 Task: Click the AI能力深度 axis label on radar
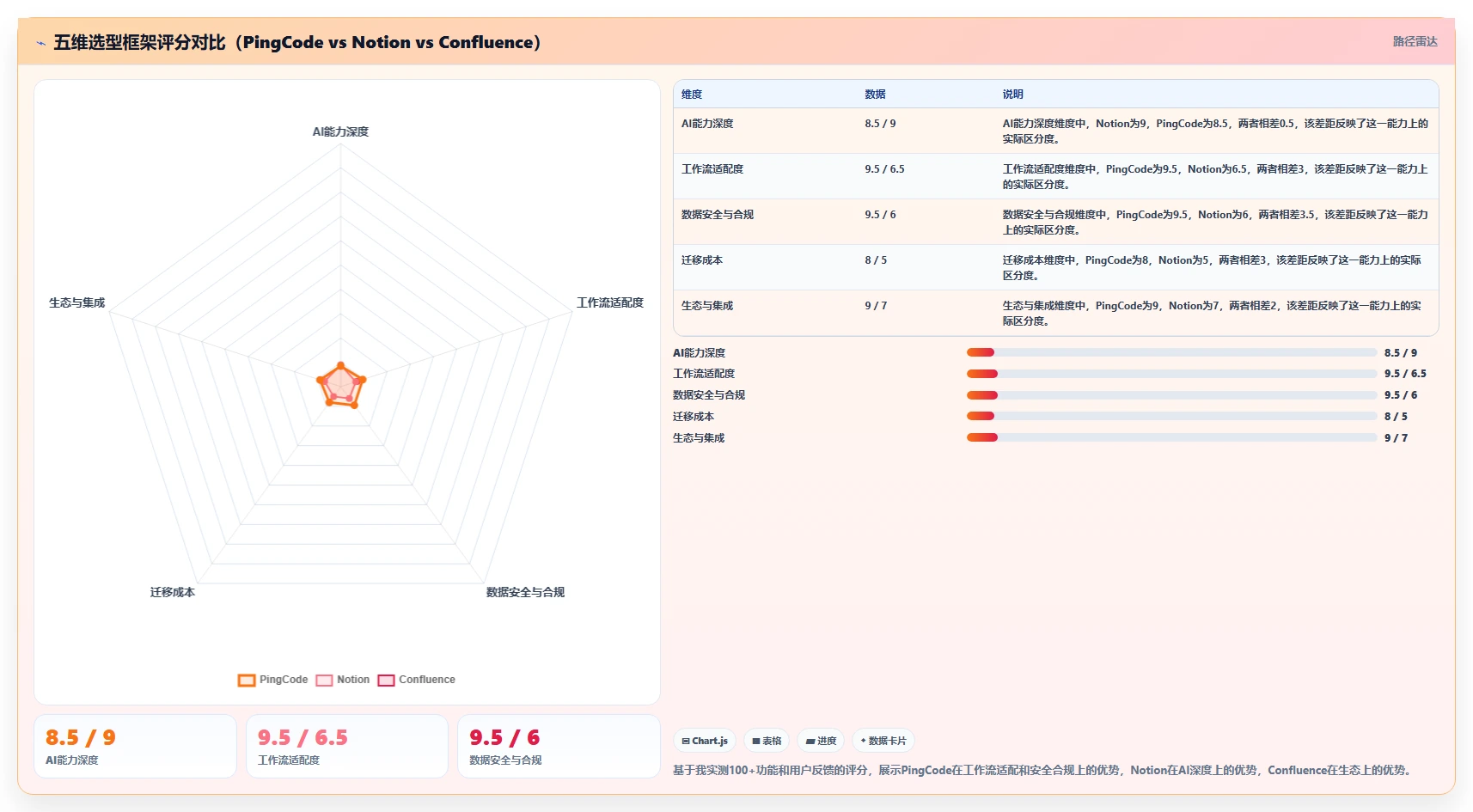click(x=340, y=131)
